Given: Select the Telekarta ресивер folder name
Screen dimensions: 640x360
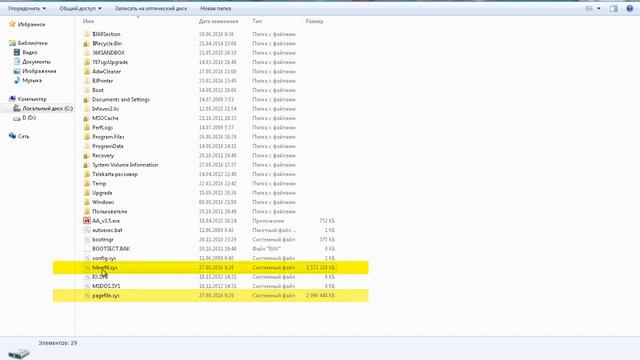Looking at the screenshot, I should (115, 174).
